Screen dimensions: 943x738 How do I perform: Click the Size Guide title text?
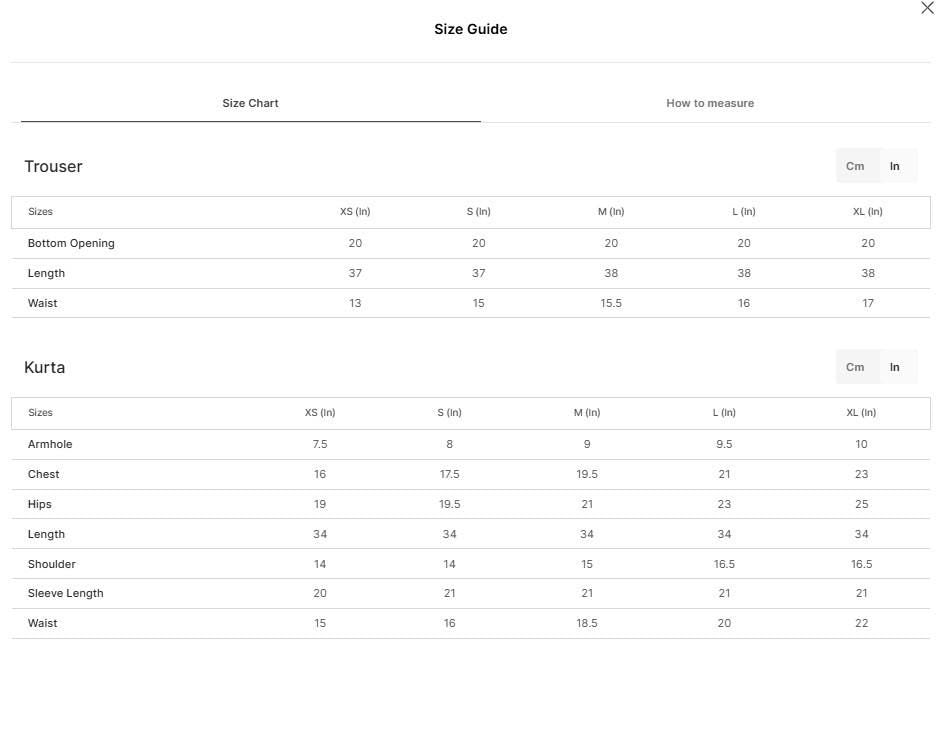click(471, 29)
